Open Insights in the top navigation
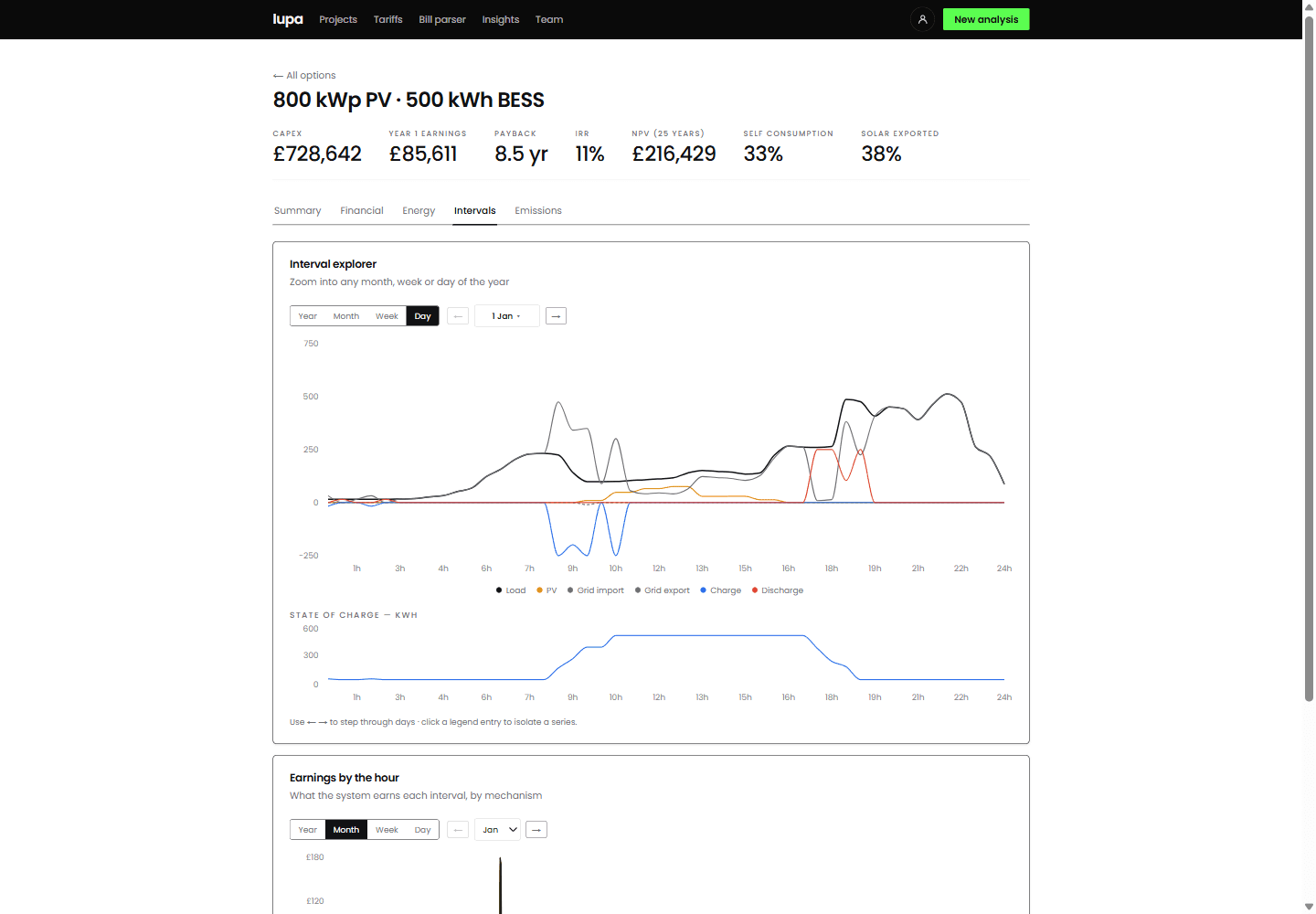The height and width of the screenshot is (914, 1316). [x=501, y=19]
